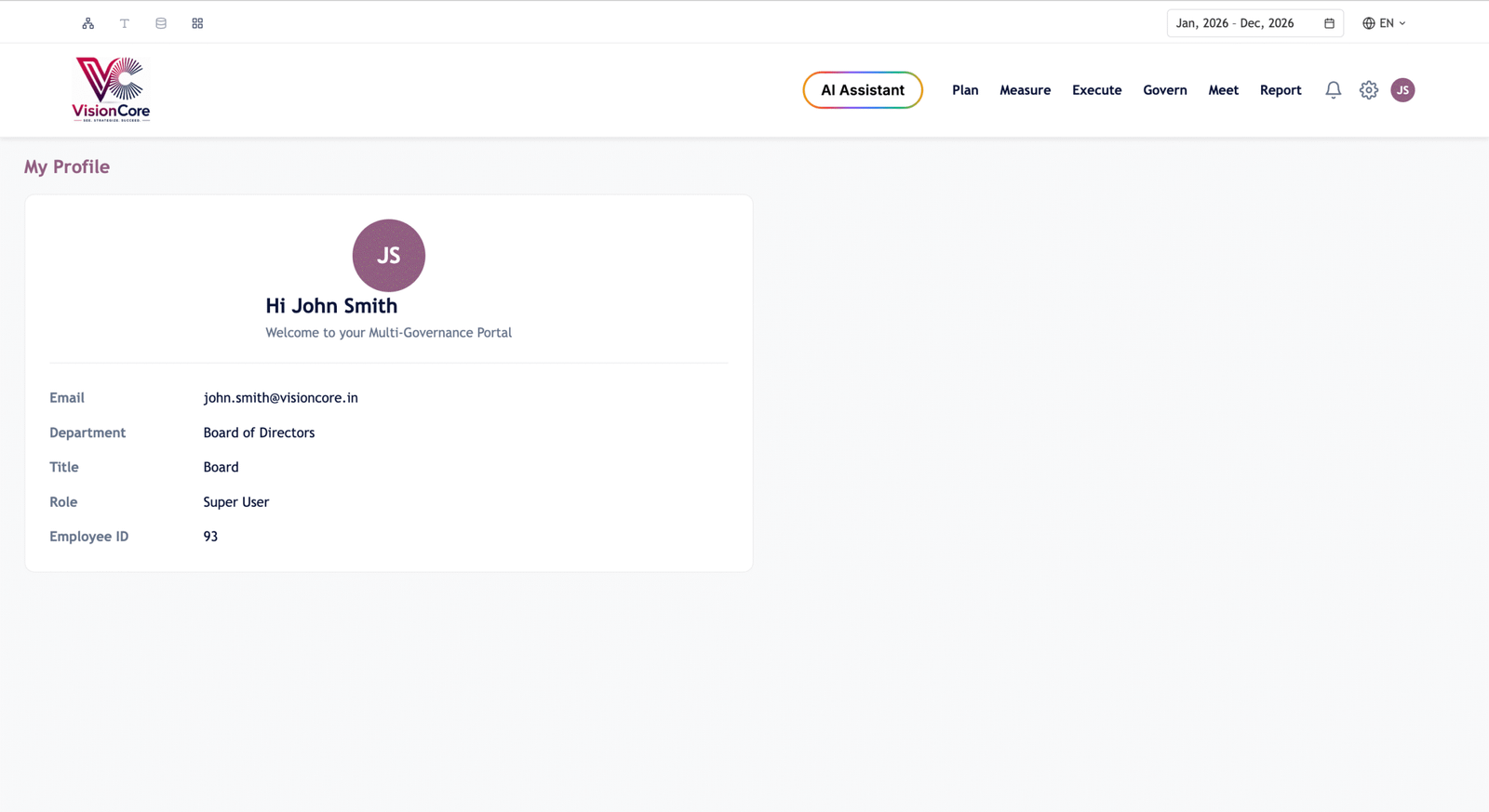This screenshot has width=1489, height=812.
Task: Open the settings gear
Action: (x=1369, y=90)
